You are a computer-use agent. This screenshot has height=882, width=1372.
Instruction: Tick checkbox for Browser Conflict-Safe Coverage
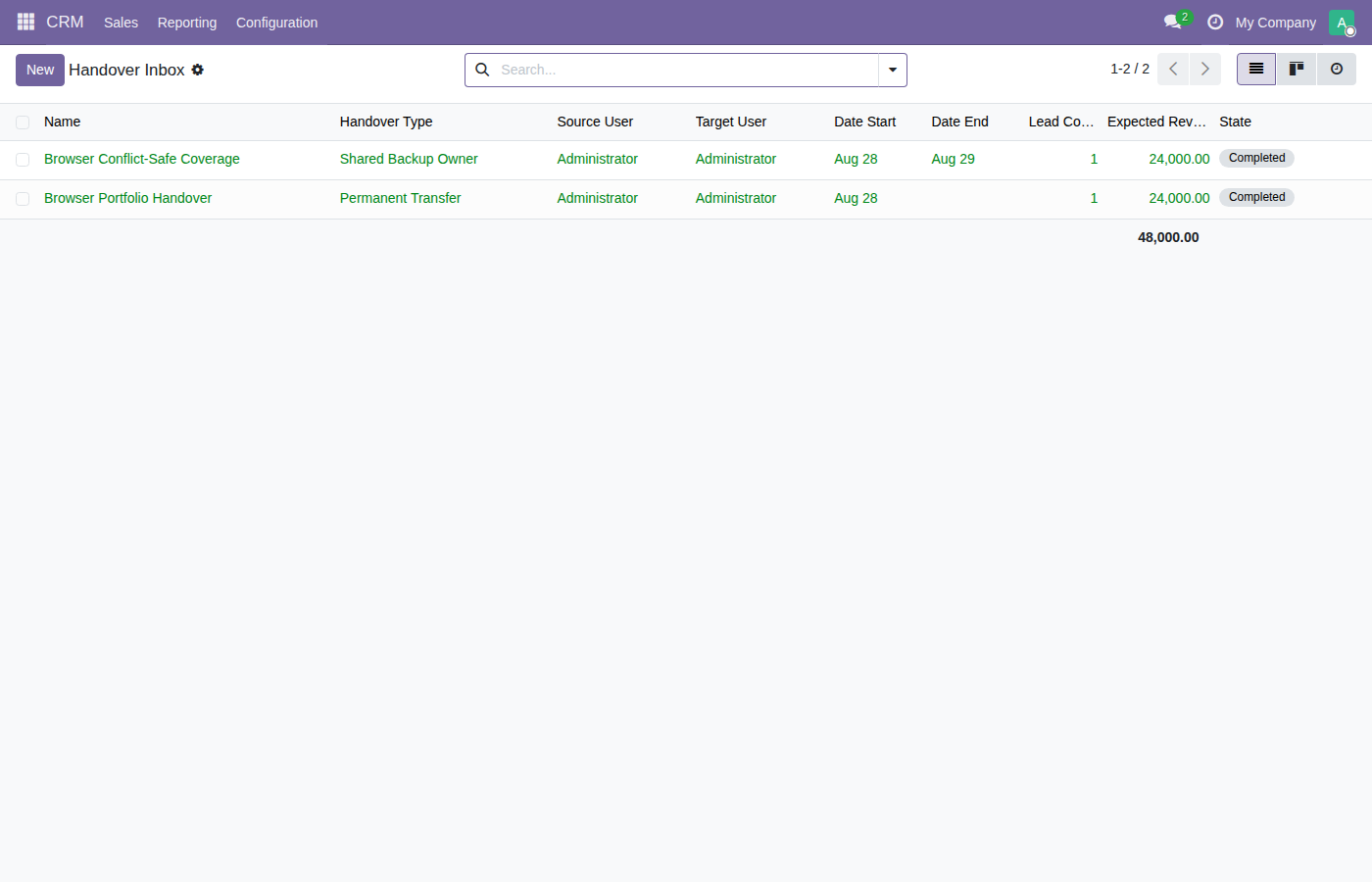pyautogui.click(x=23, y=160)
